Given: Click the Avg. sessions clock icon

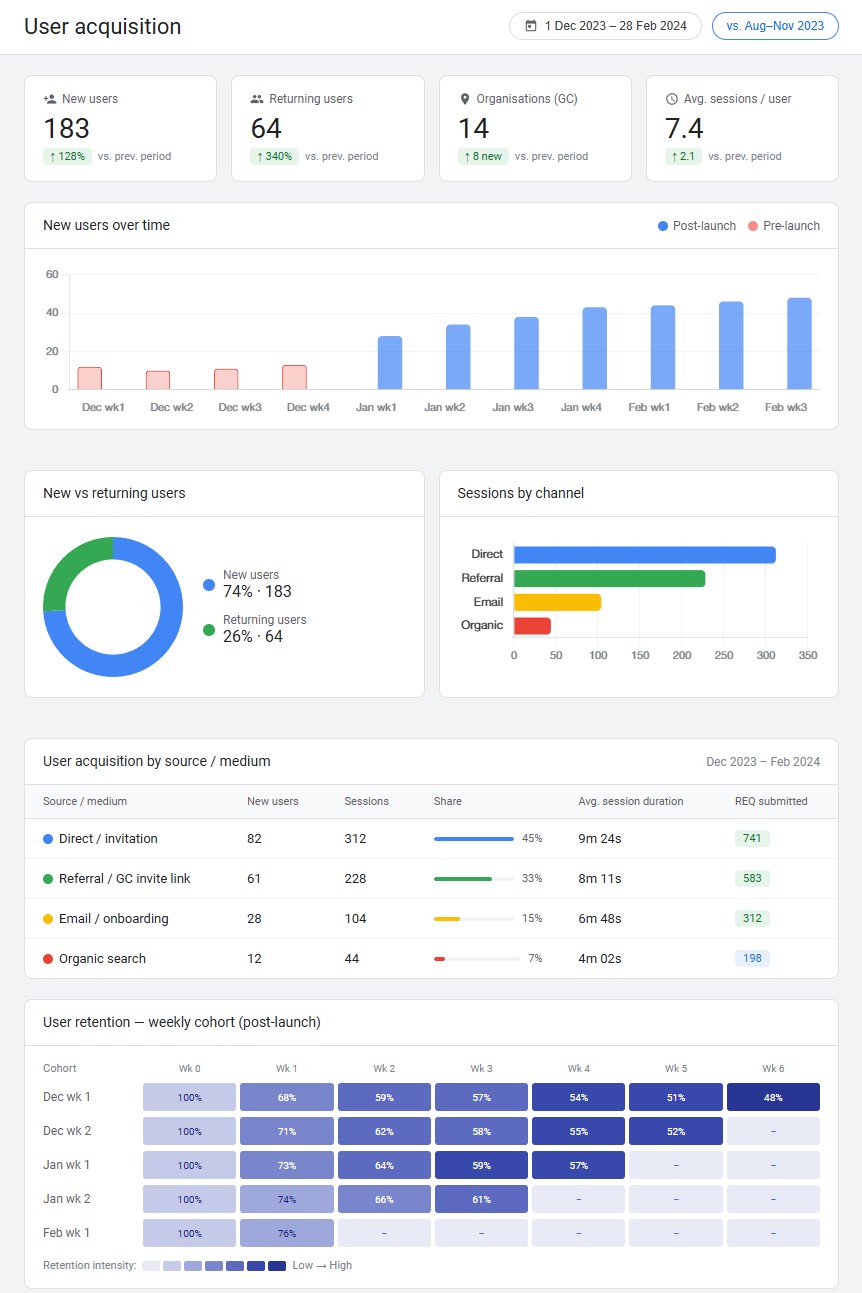Looking at the screenshot, I should (672, 99).
